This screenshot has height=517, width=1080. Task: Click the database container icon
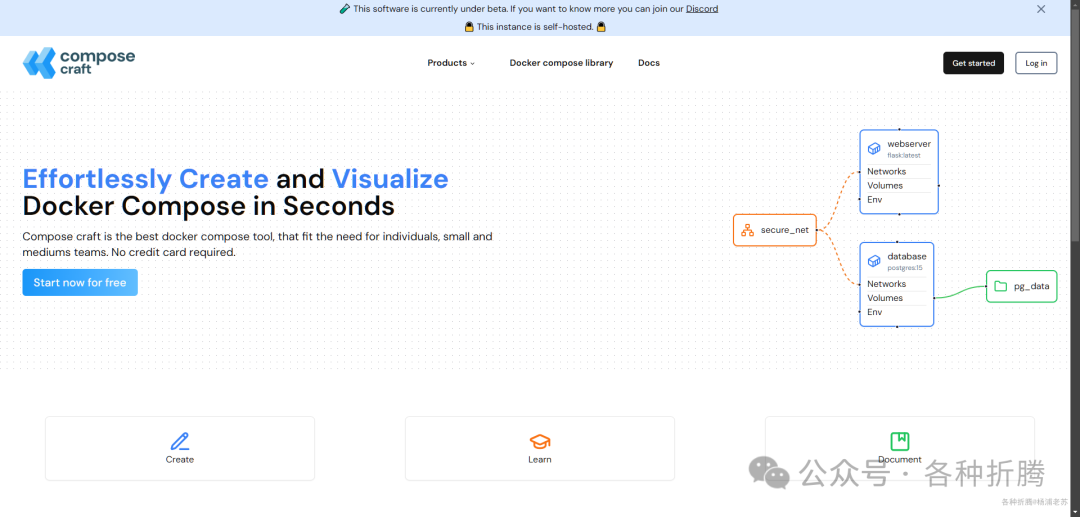874,261
